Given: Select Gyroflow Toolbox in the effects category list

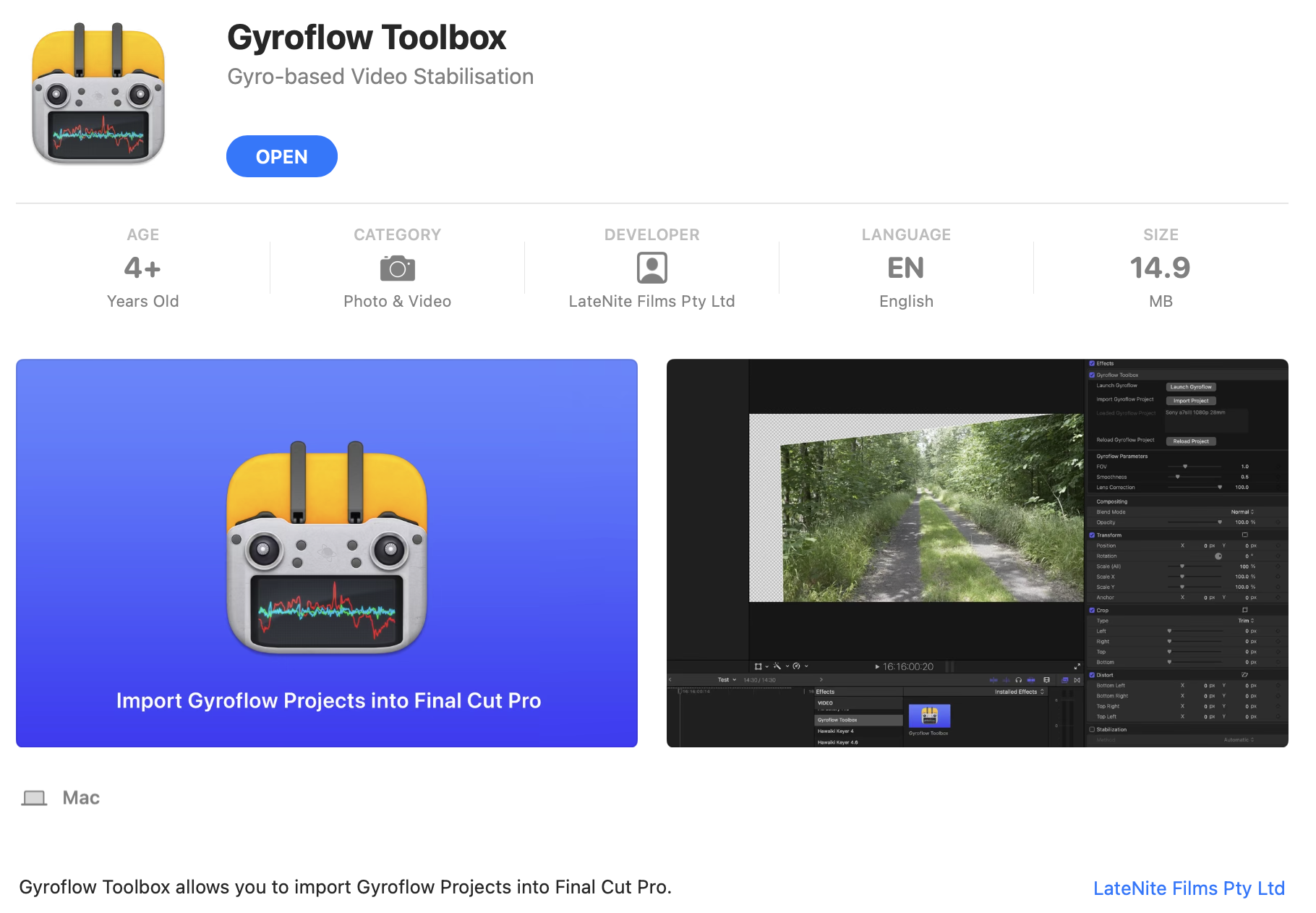Looking at the screenshot, I should coord(859,720).
